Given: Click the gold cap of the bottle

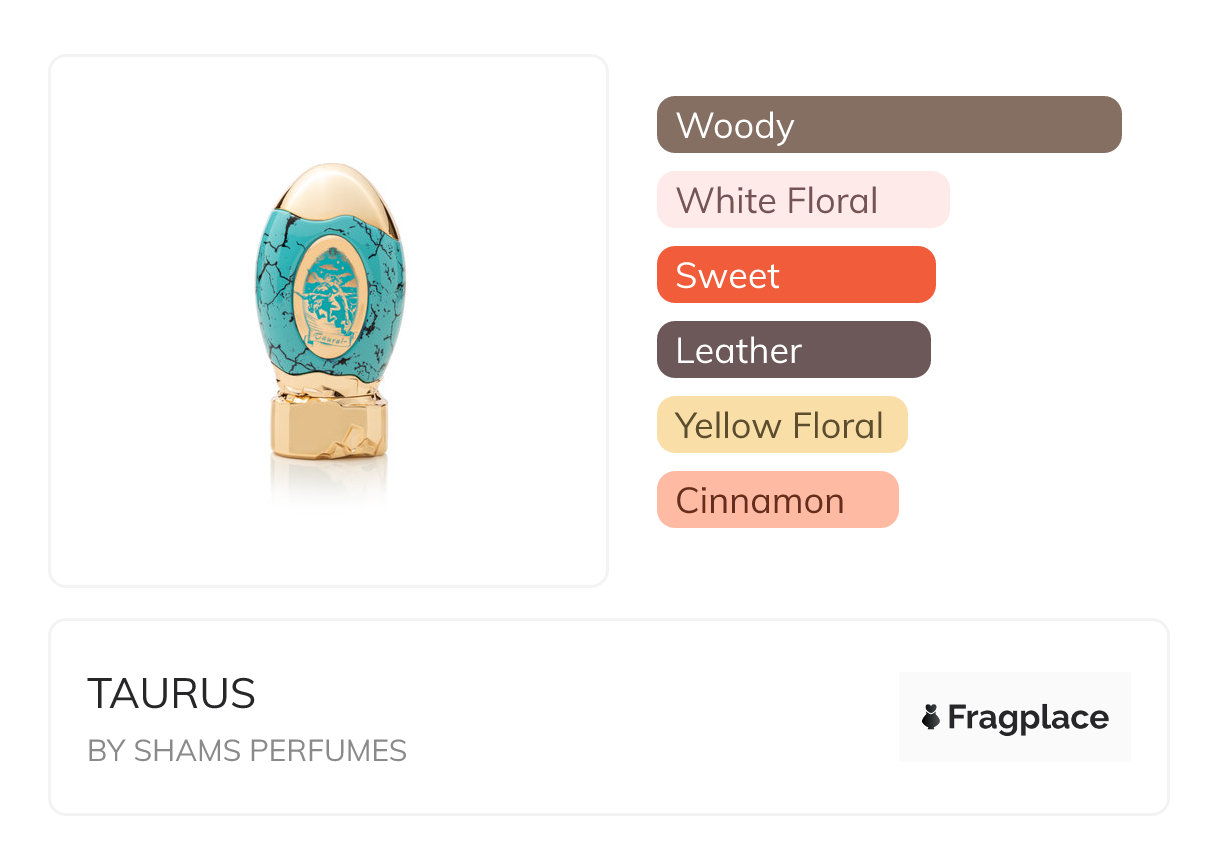Looking at the screenshot, I should point(329,190).
